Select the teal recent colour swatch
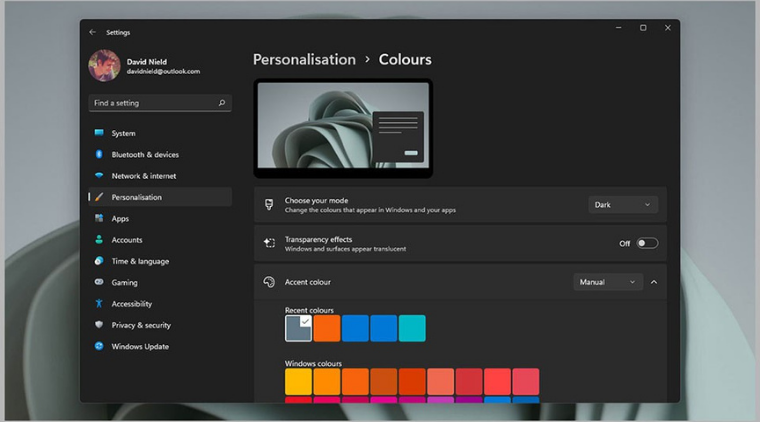Screen dimensions: 760x422 pos(412,328)
